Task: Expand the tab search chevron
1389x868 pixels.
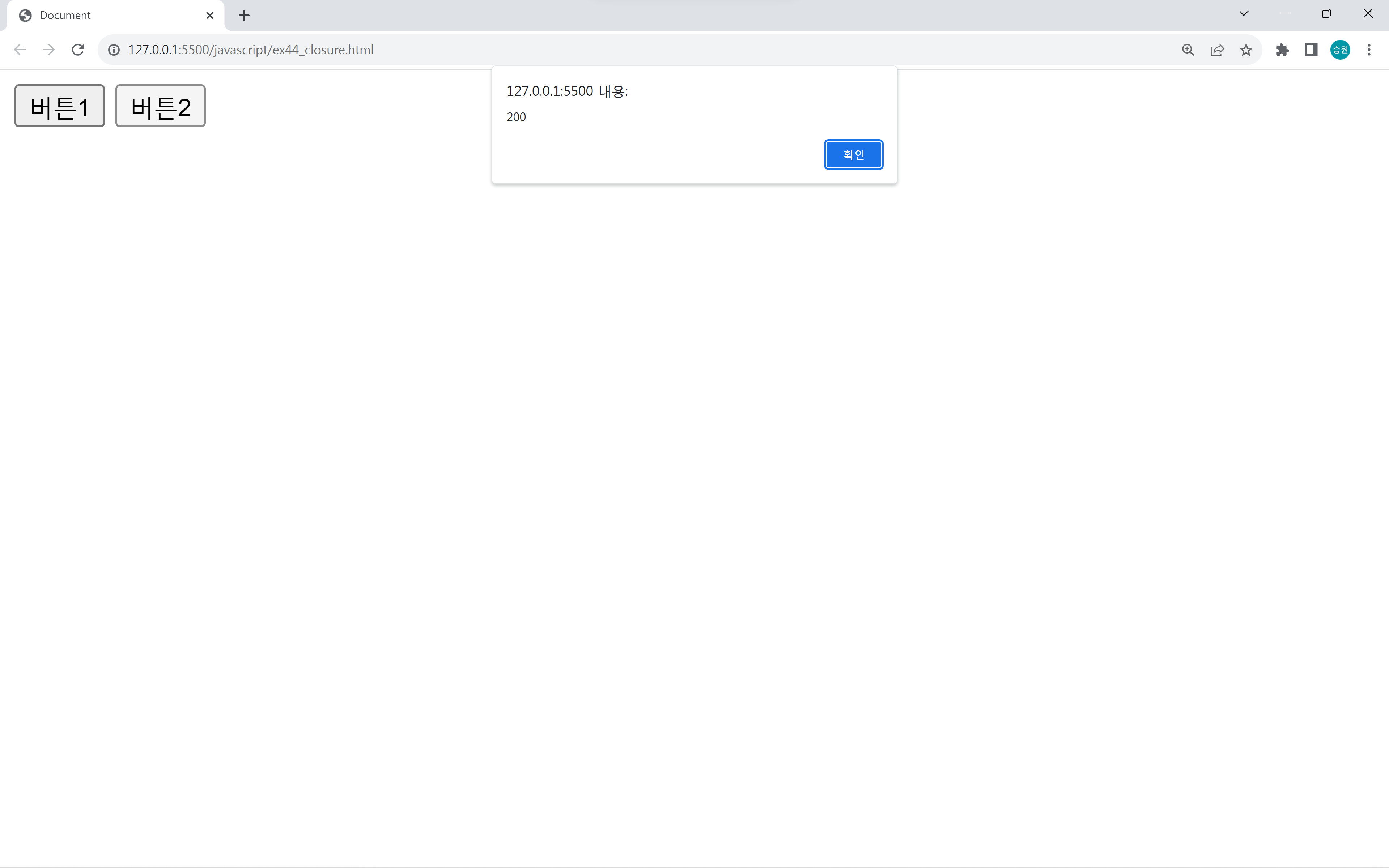Action: point(1244,14)
